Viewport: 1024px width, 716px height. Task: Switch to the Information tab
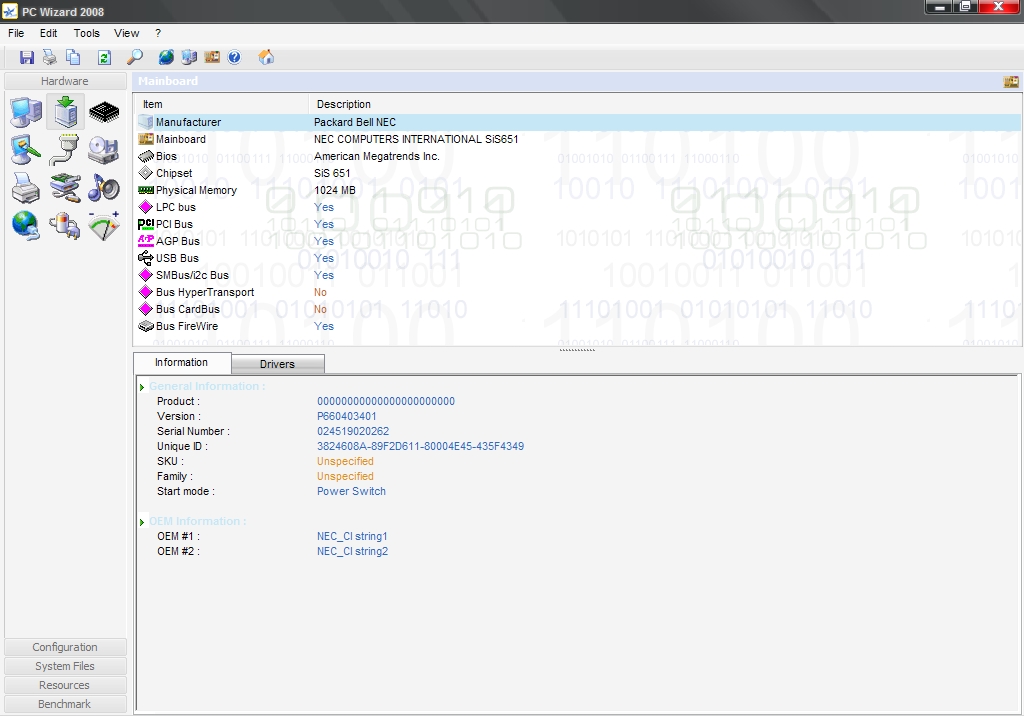tap(182, 363)
